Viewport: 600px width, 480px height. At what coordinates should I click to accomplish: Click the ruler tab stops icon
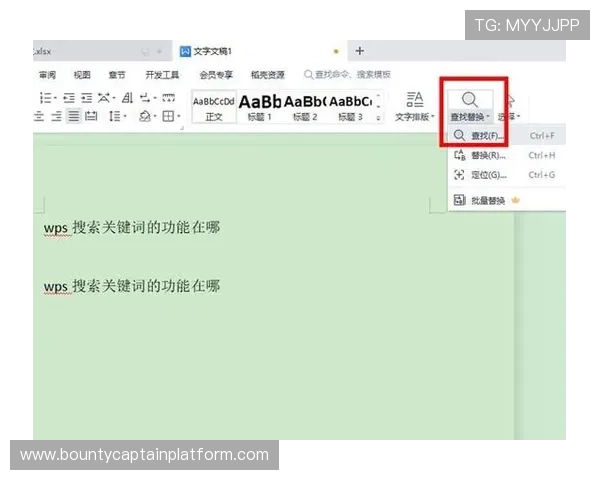click(168, 98)
